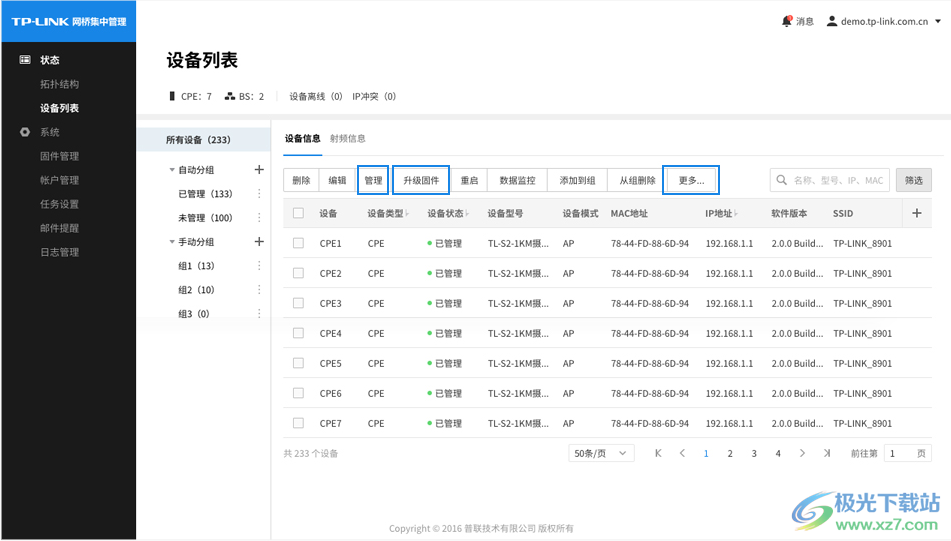Collapse the 自动分组 tree section
This screenshot has width=951, height=541.
point(172,170)
